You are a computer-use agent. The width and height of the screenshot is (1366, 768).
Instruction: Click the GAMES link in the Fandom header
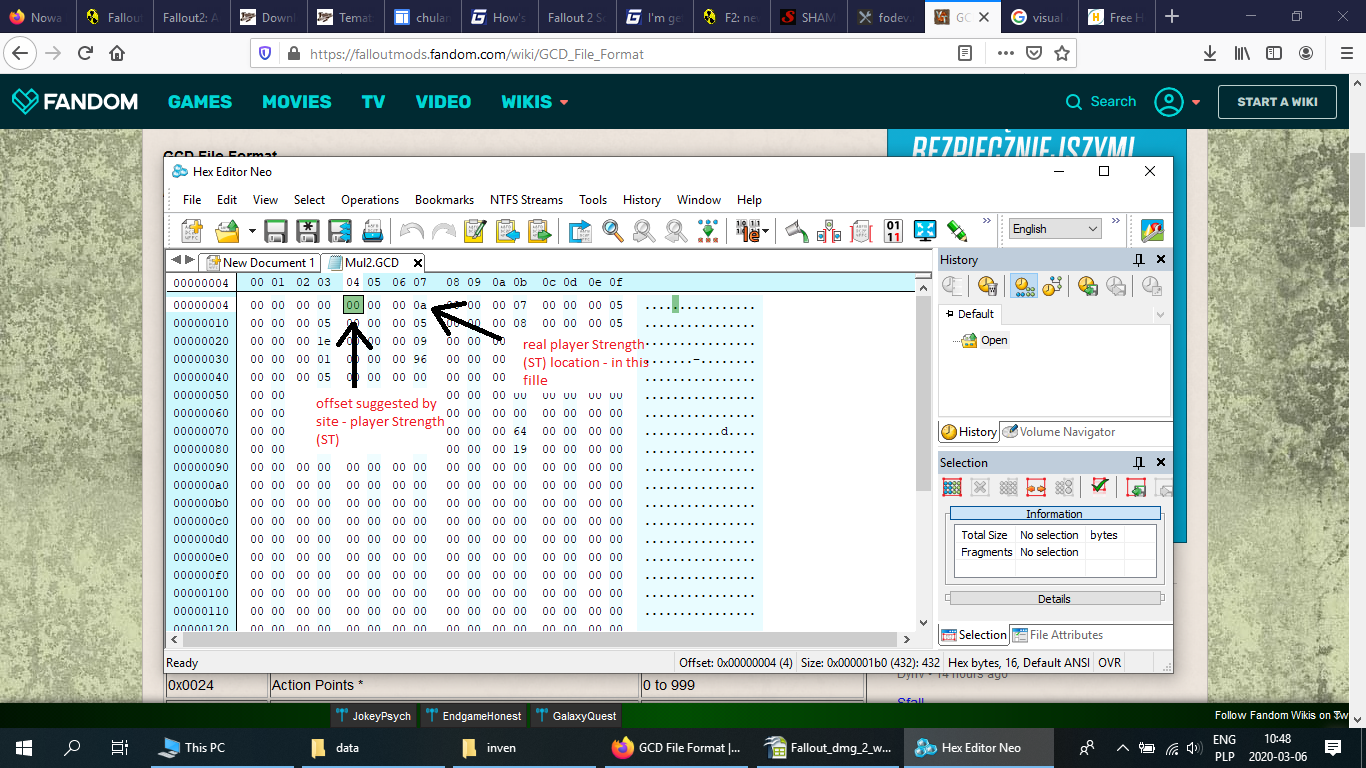pyautogui.click(x=200, y=102)
